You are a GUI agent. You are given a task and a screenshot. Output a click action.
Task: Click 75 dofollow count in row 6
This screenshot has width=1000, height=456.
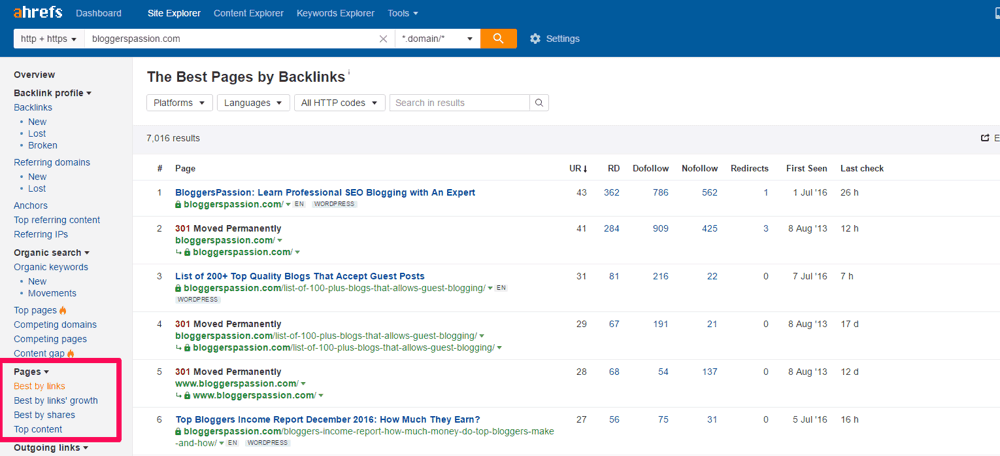pyautogui.click(x=663, y=419)
